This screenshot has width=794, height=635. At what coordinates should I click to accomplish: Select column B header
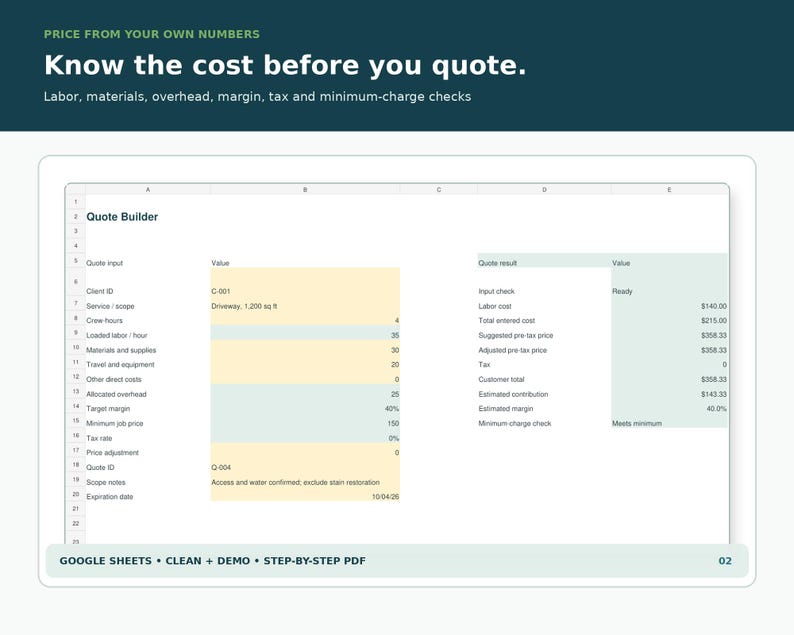point(305,189)
